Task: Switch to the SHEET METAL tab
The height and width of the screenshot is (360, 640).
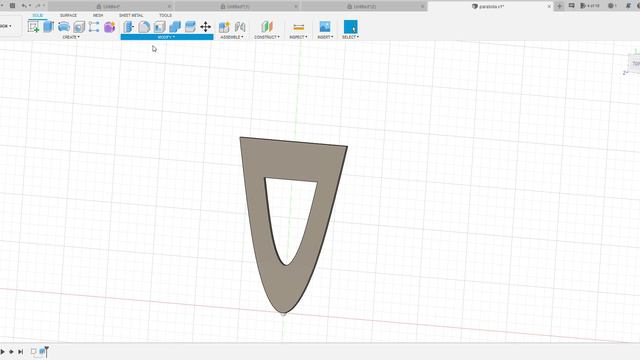Action: pyautogui.click(x=131, y=16)
